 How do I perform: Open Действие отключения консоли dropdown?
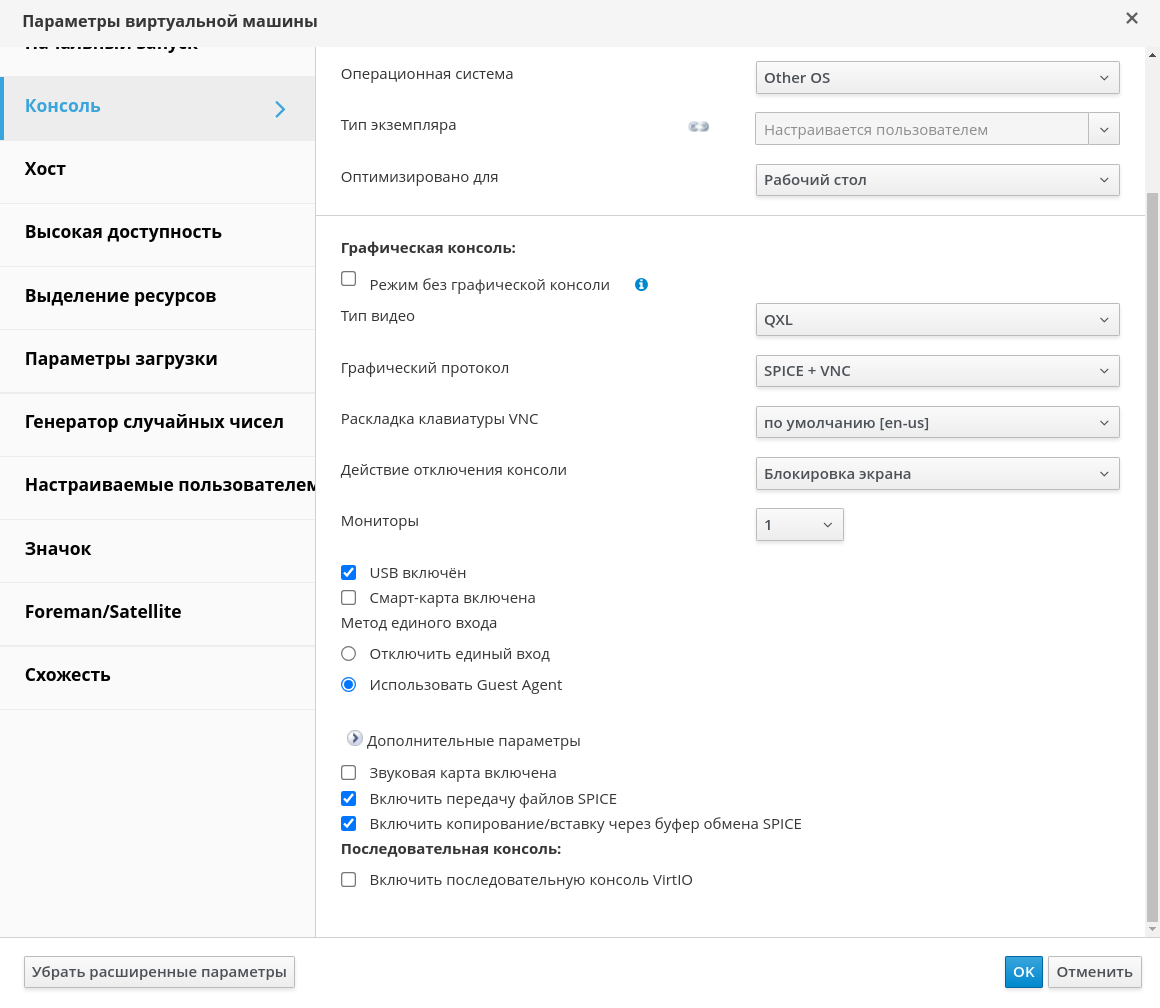coord(936,474)
